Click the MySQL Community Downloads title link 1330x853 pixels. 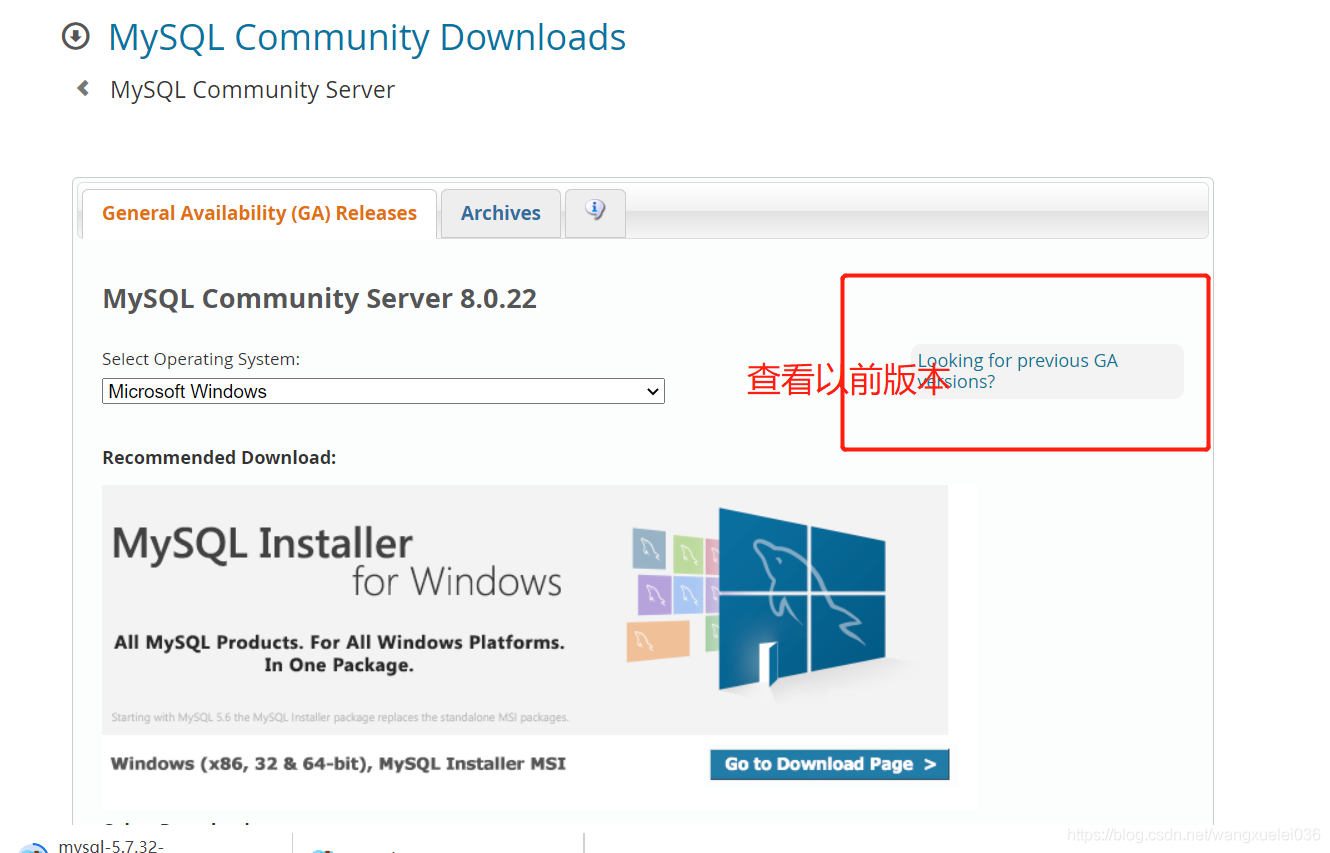367,37
